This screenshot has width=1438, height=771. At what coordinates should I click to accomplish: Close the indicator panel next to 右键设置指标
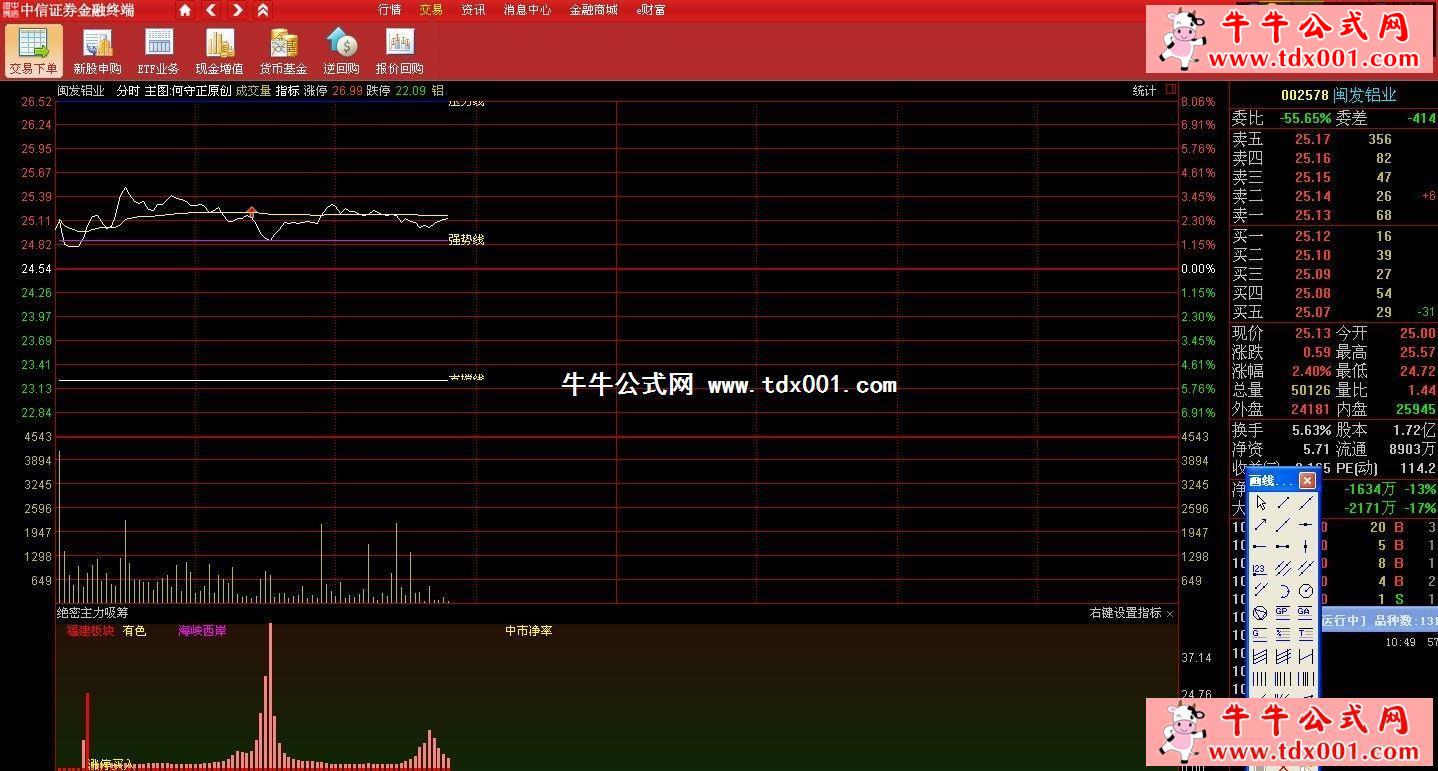(1170, 613)
